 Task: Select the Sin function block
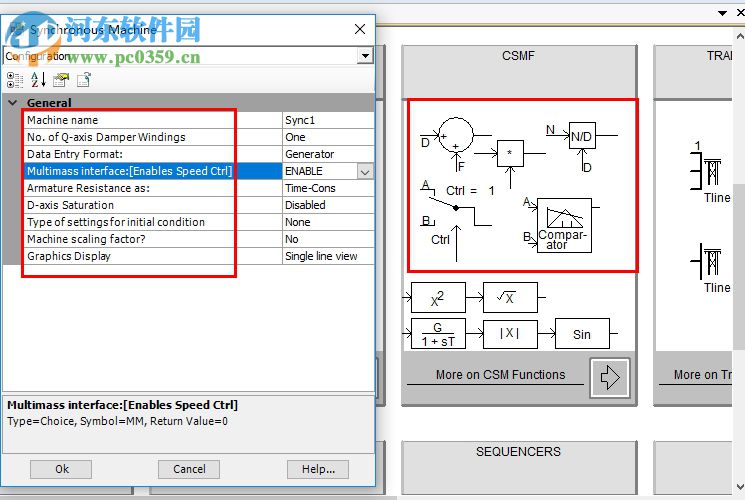click(582, 334)
